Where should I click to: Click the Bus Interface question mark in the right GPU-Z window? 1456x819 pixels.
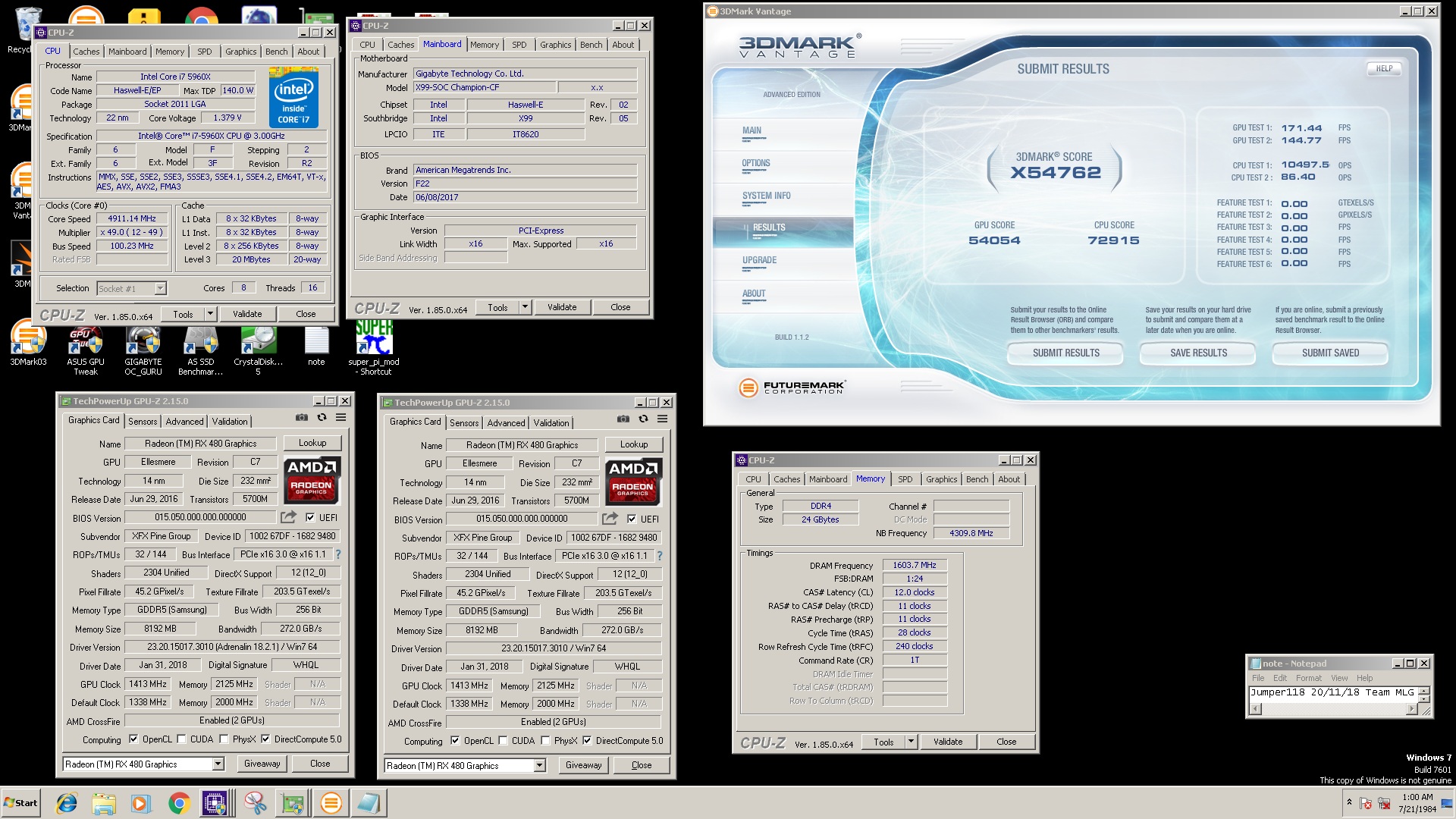pos(660,556)
